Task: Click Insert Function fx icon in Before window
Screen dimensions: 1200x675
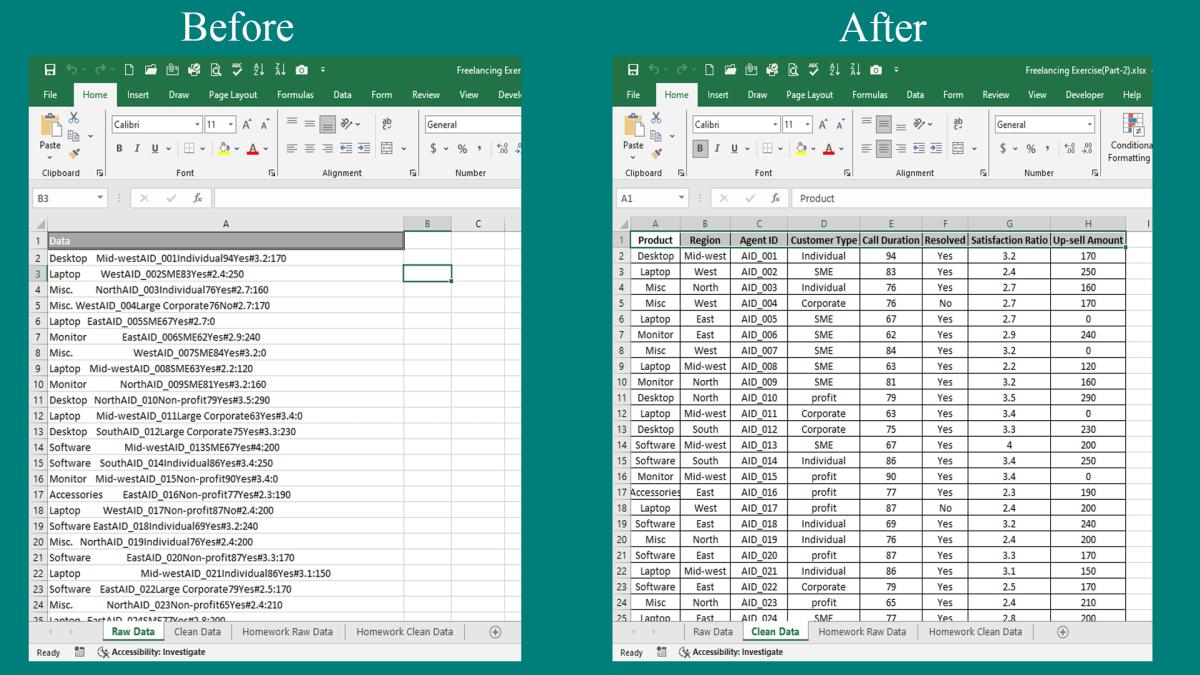Action: [198, 198]
